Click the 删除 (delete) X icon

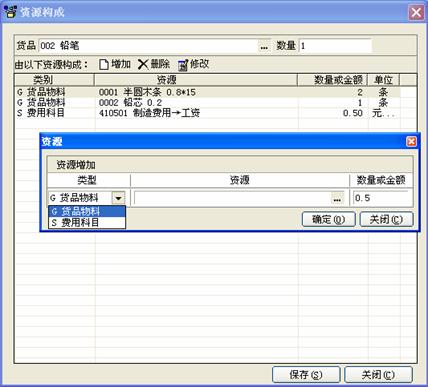tap(143, 64)
